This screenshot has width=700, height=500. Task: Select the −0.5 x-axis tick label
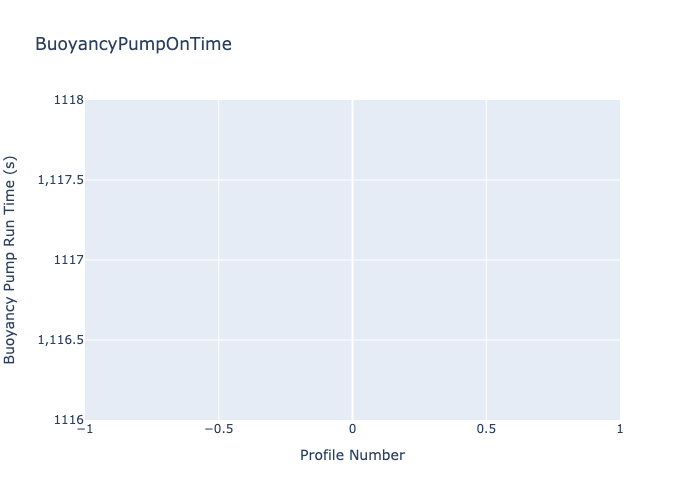[x=218, y=429]
